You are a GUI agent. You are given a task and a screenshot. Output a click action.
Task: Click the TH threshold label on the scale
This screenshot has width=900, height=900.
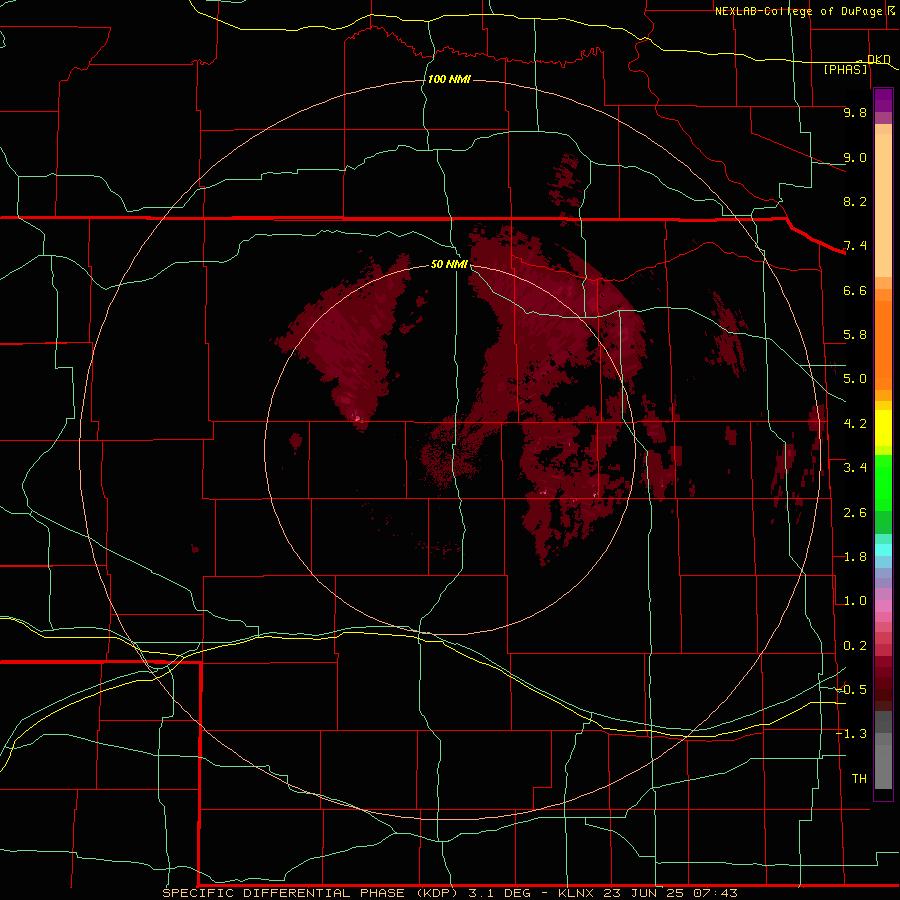[x=859, y=779]
